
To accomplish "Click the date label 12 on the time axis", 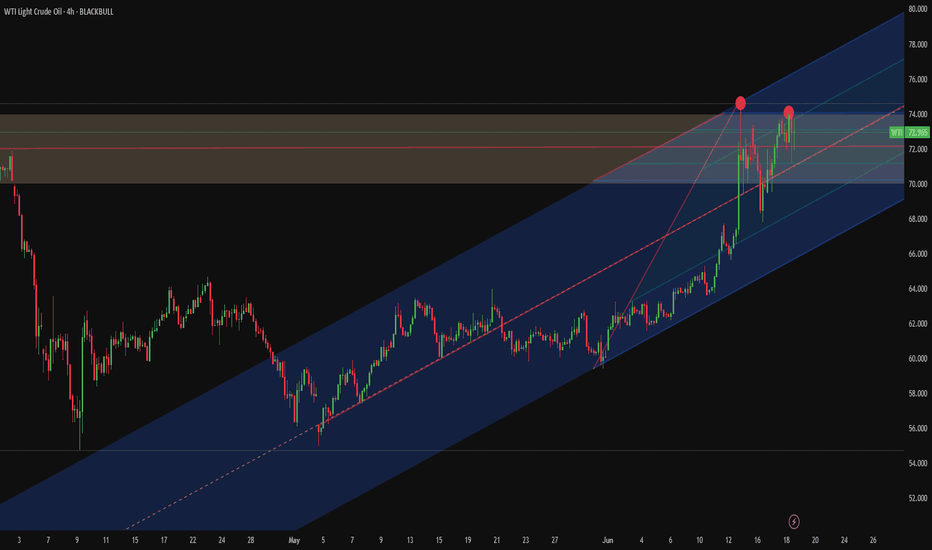I will click(x=728, y=540).
